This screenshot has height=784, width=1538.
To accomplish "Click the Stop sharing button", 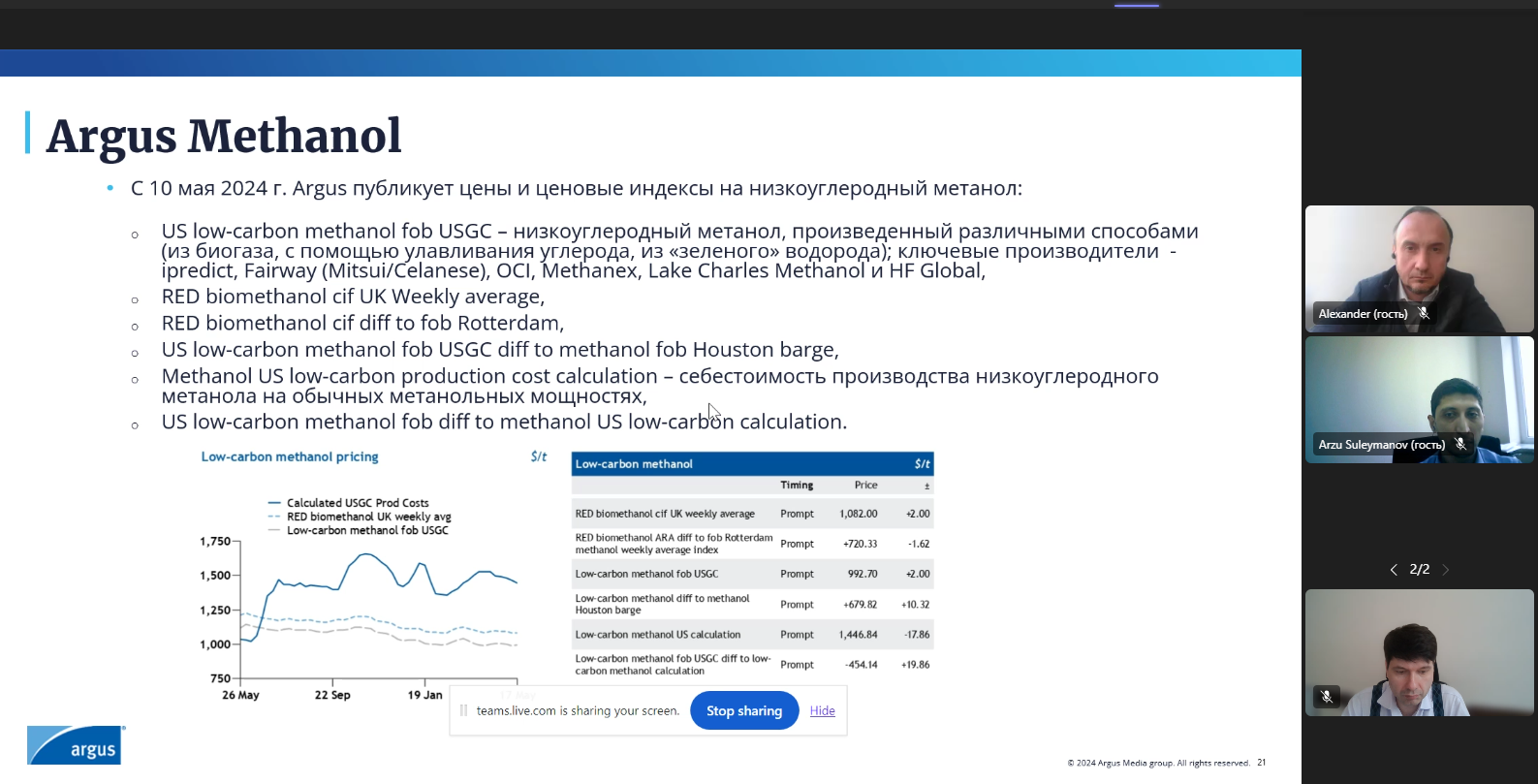I will 744,710.
